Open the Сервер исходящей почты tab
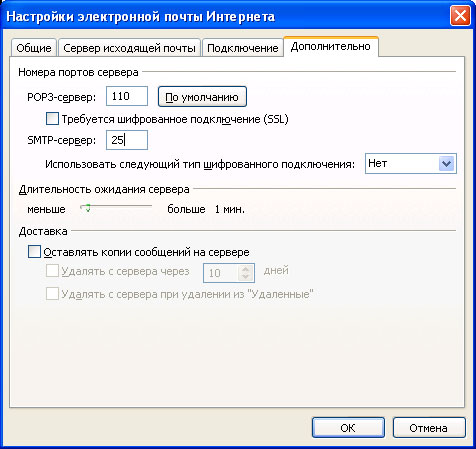 tap(129, 48)
